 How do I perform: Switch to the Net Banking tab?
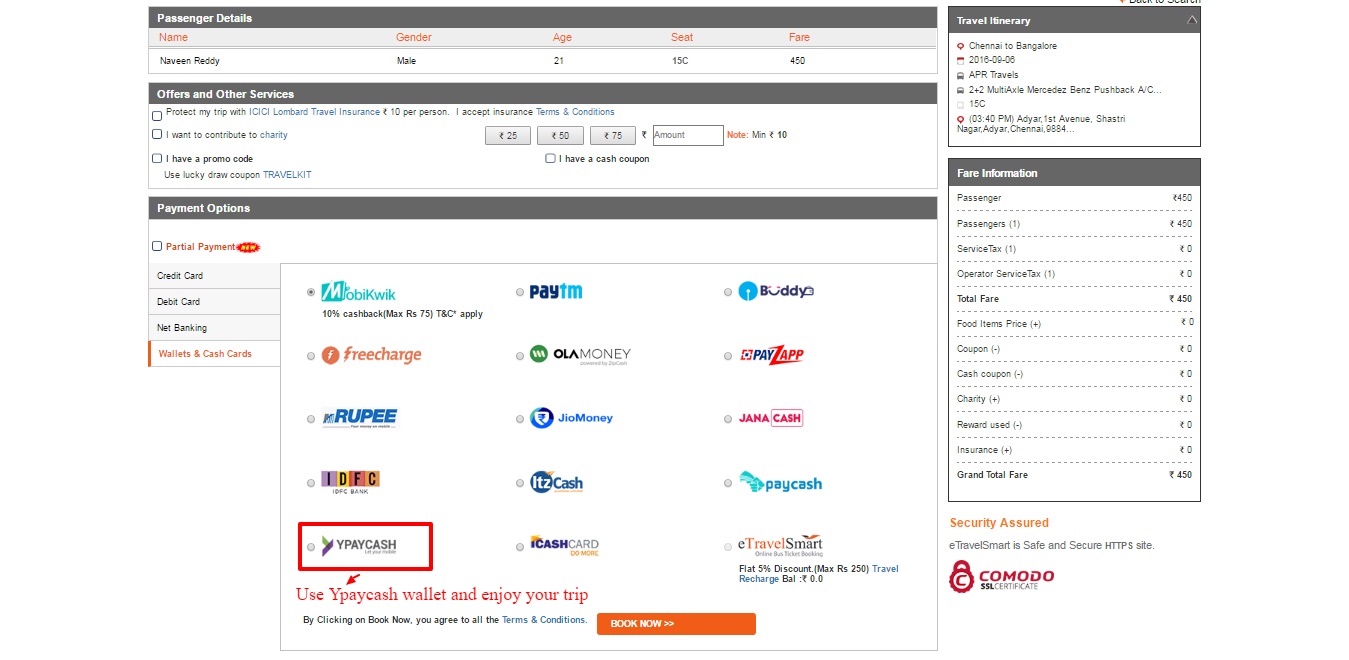[214, 328]
